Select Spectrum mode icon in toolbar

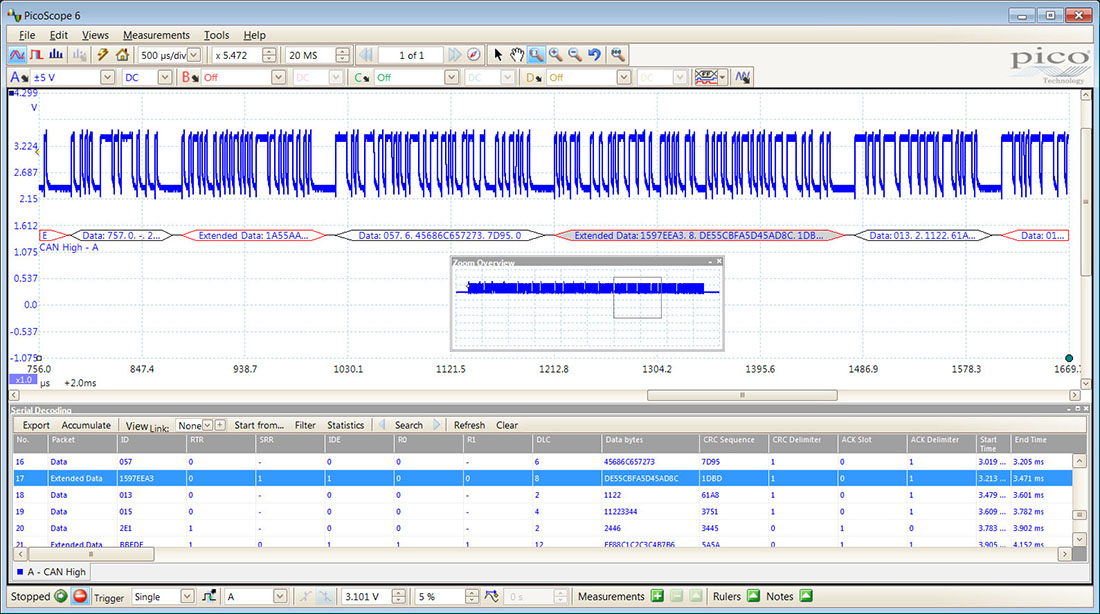tap(57, 55)
